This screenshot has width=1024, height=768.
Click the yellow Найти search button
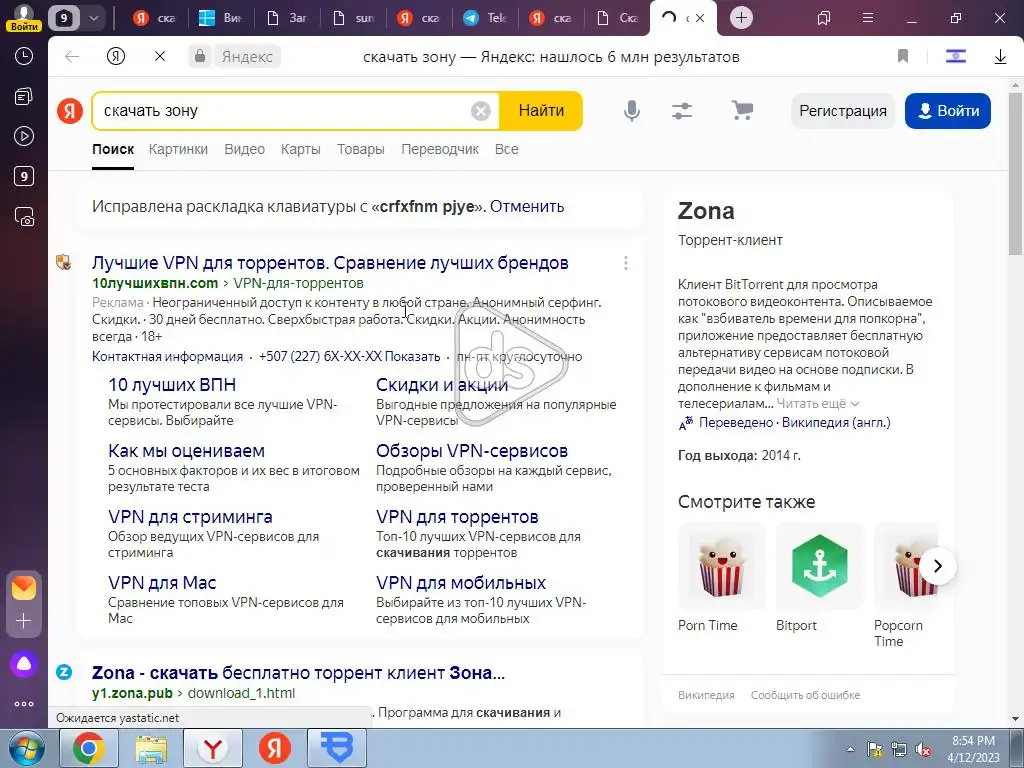pos(541,111)
